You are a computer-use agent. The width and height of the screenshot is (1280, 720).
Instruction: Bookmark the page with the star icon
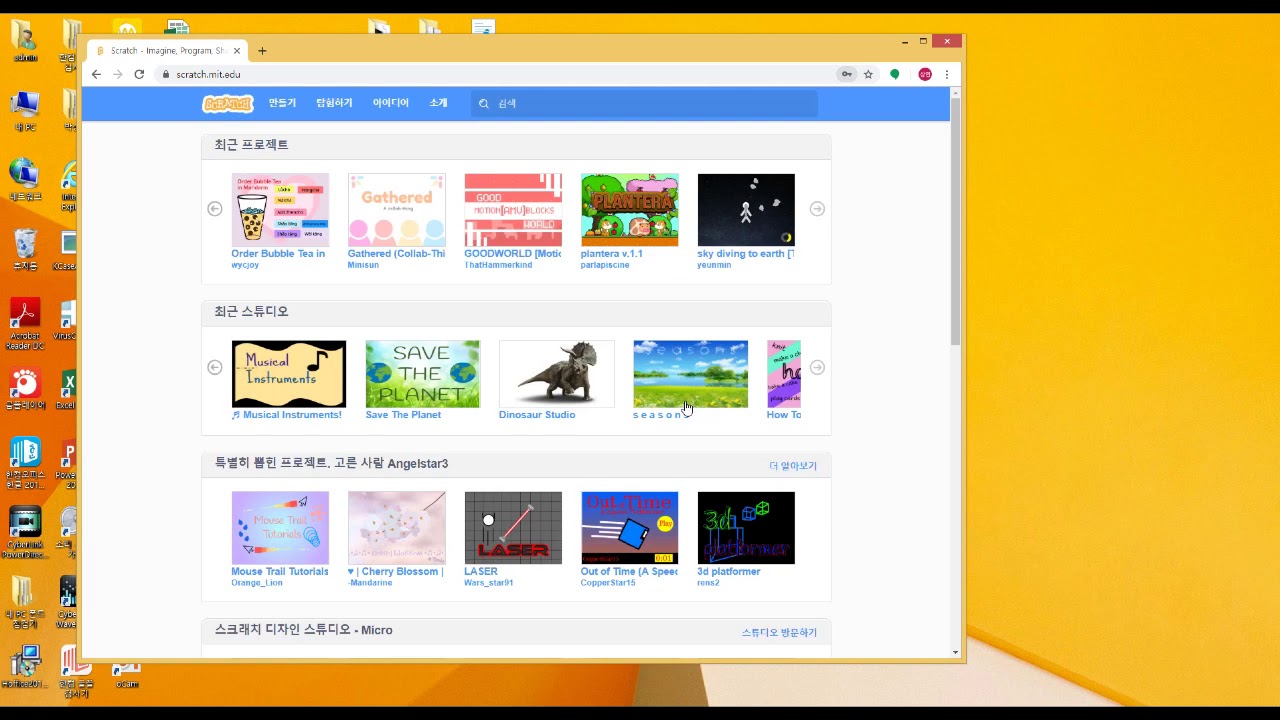point(868,74)
